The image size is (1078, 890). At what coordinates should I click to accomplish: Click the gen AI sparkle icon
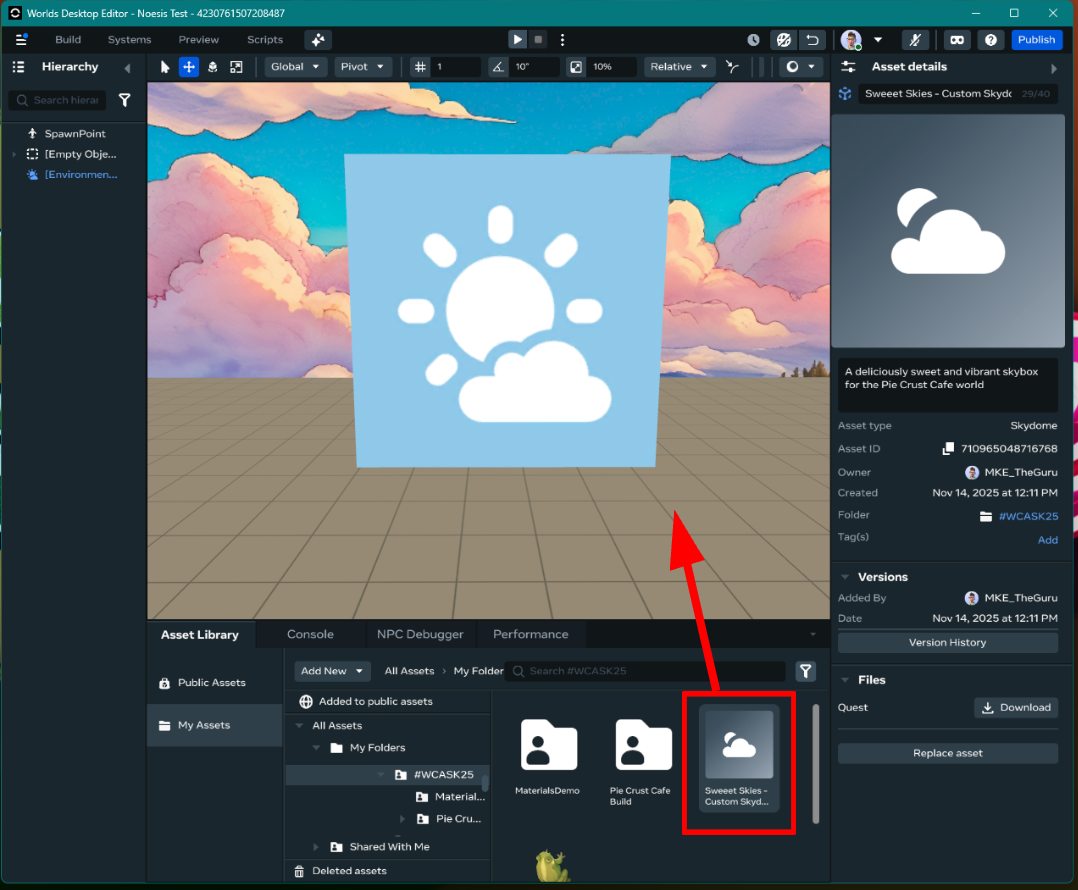(x=318, y=40)
